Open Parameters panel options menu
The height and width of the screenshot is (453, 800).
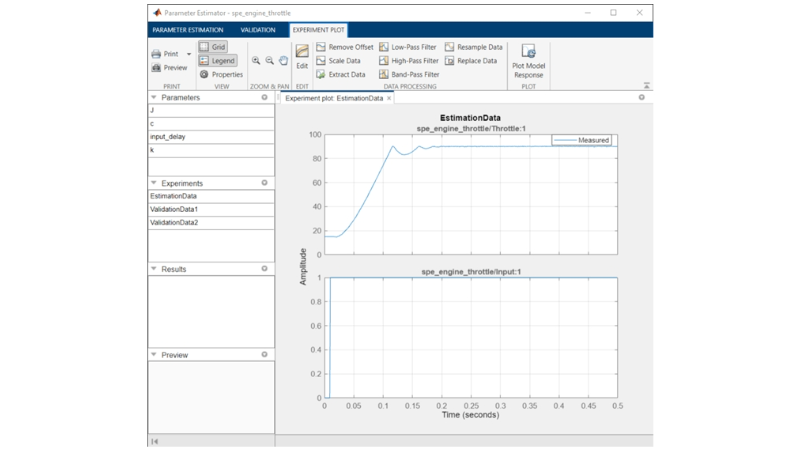(x=264, y=97)
